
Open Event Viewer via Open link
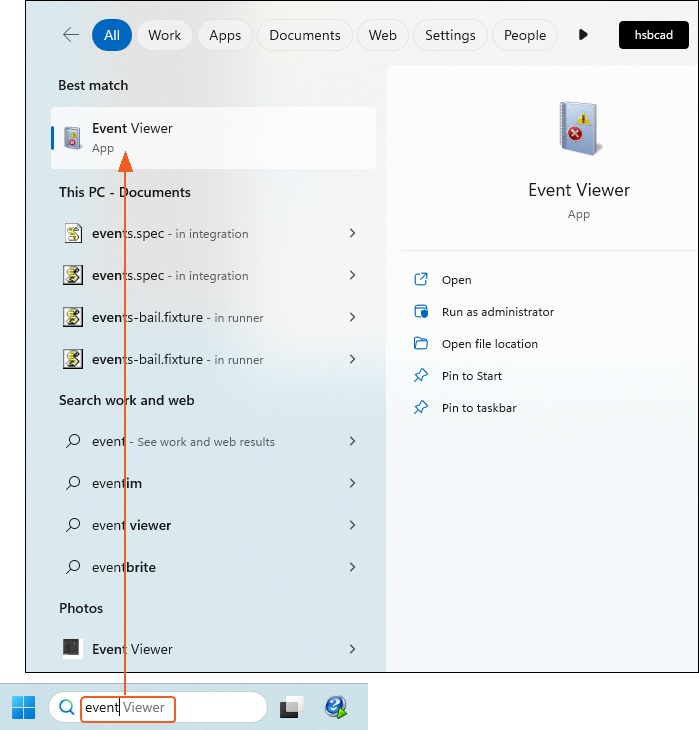[456, 280]
